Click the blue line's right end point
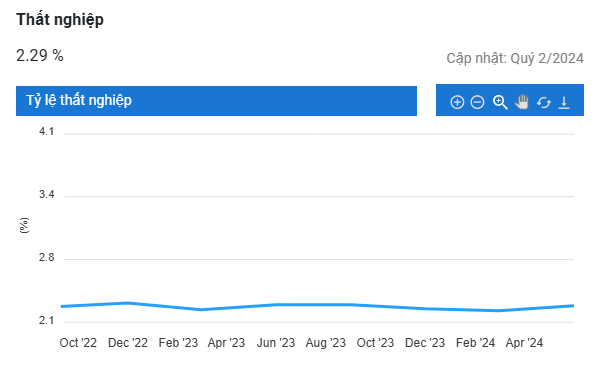 [572, 306]
